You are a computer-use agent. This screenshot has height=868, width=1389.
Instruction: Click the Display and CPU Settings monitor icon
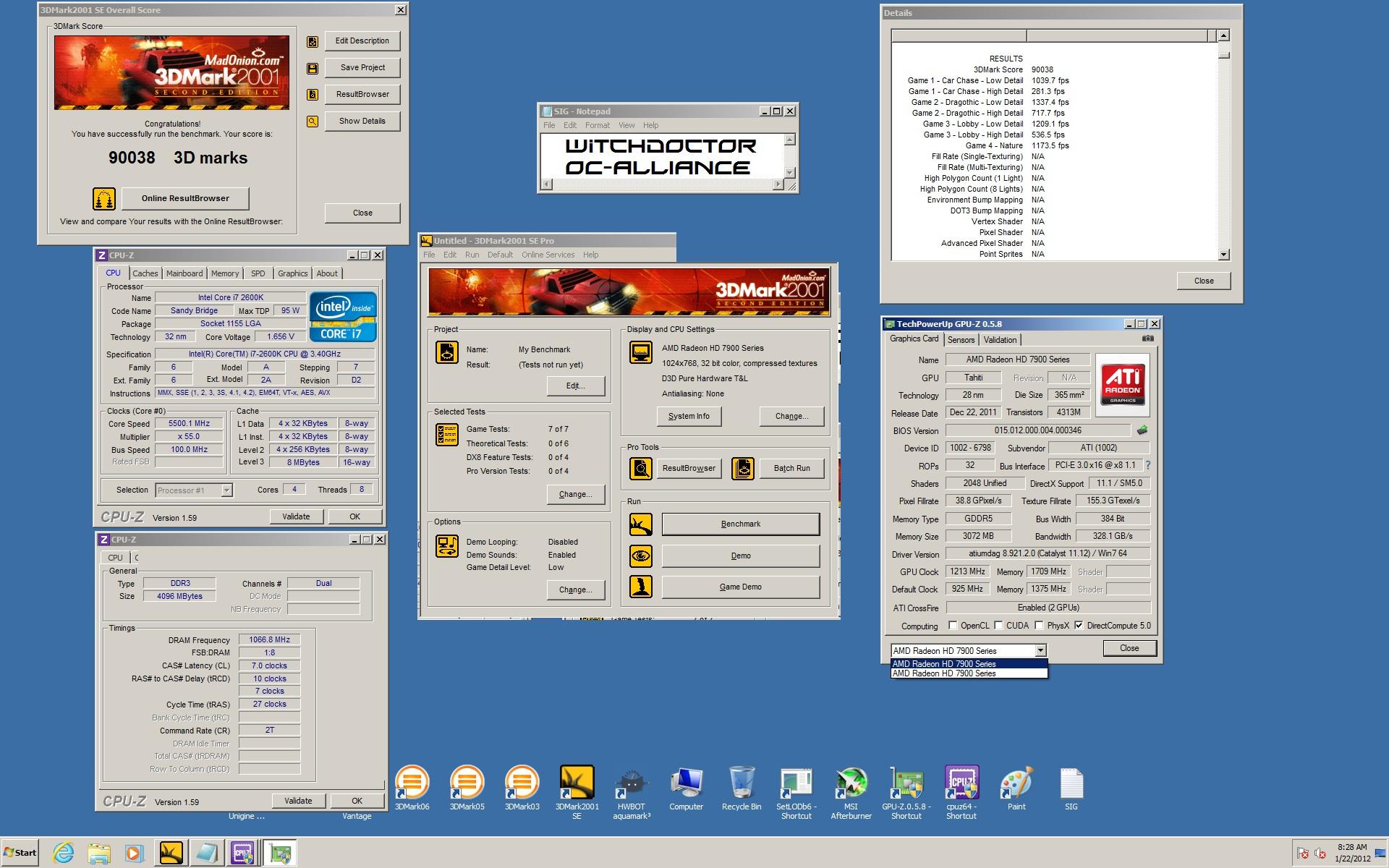click(x=641, y=352)
